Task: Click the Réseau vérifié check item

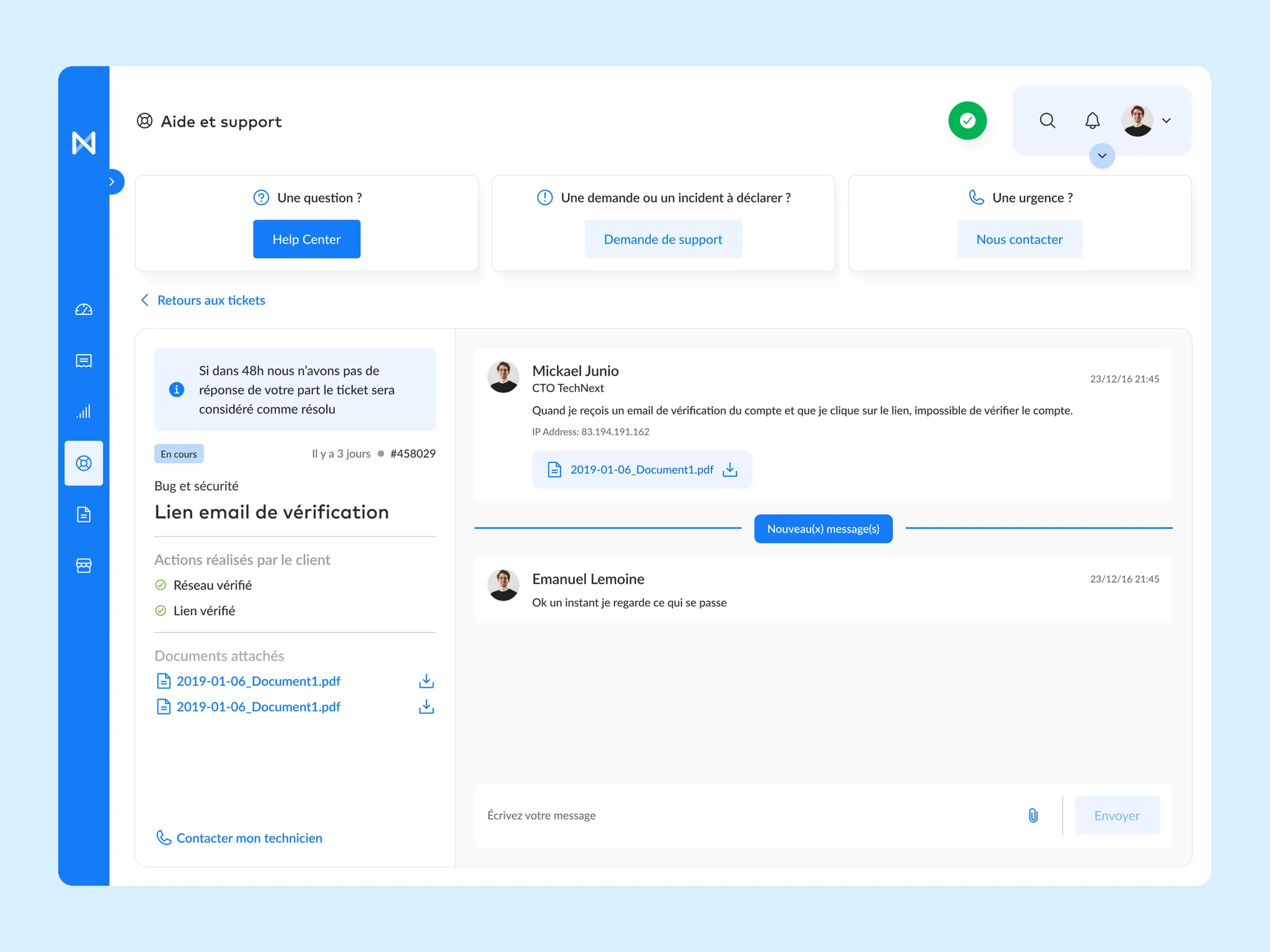Action: pos(203,585)
